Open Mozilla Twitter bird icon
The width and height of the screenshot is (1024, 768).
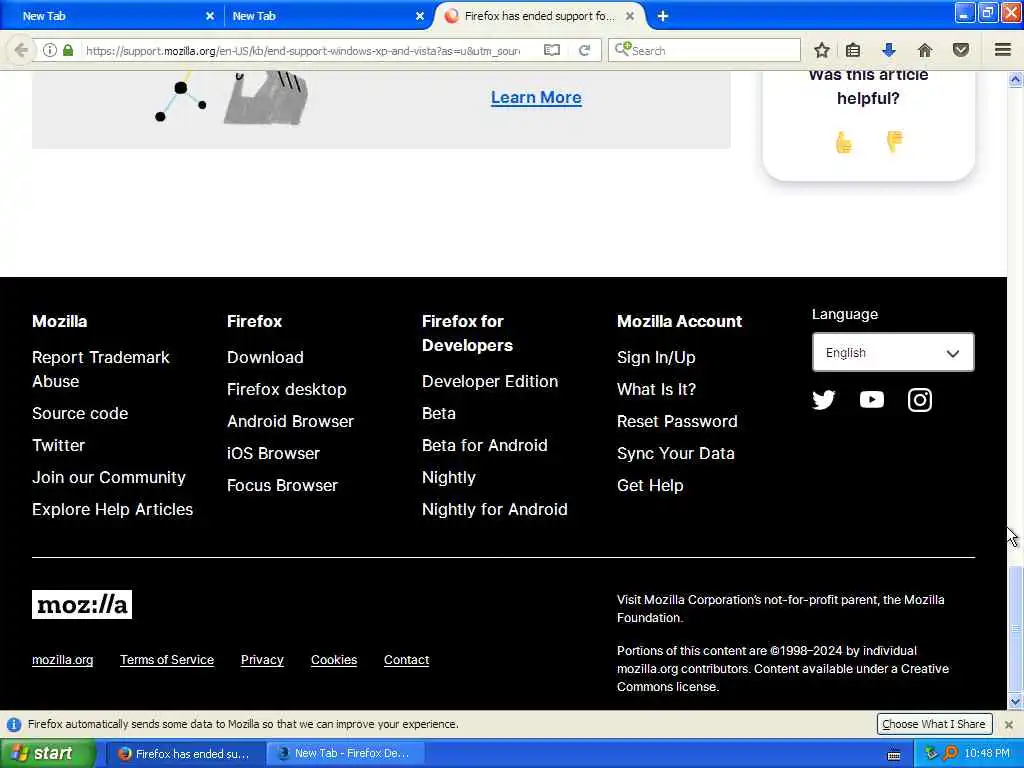coord(824,400)
